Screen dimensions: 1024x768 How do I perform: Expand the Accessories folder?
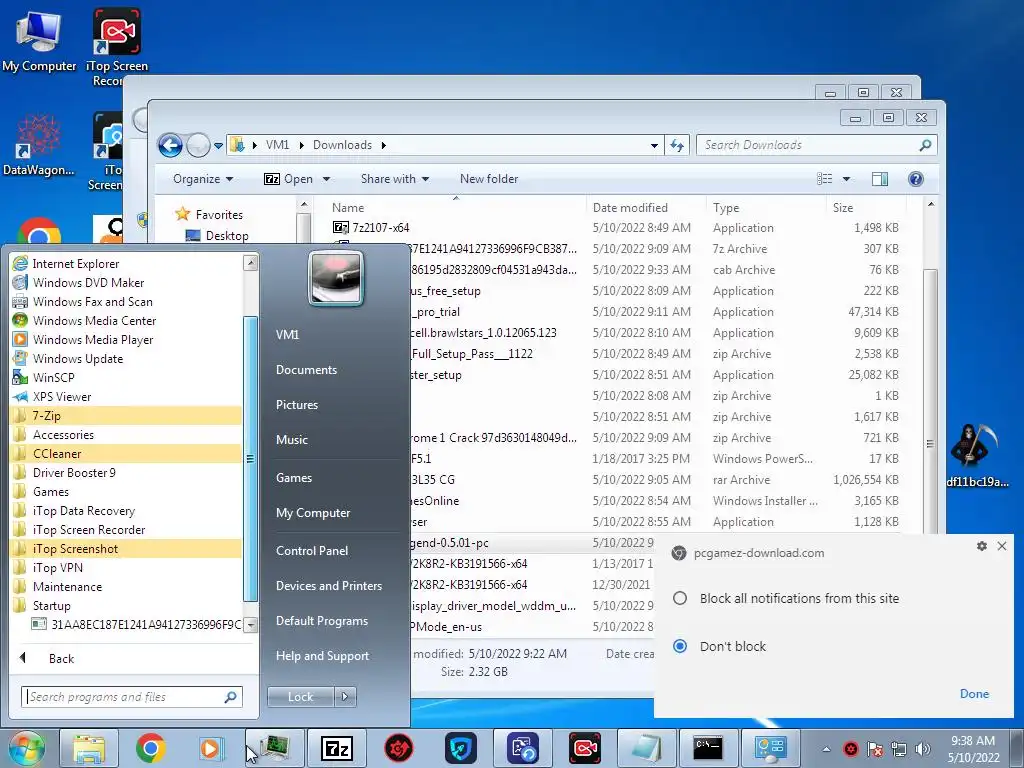127,434
